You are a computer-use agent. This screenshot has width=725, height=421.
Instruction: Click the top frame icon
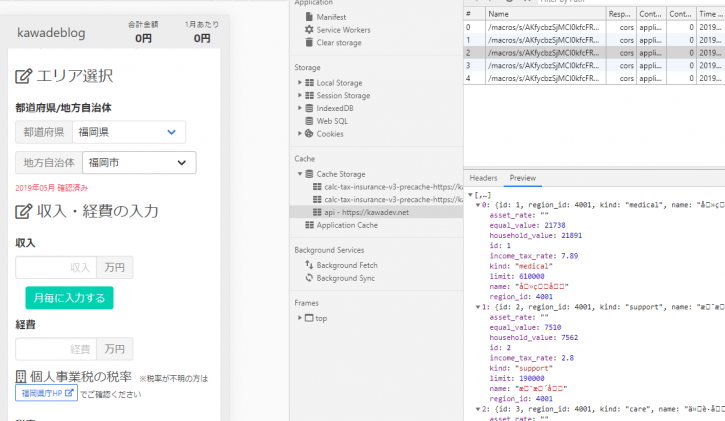point(309,318)
